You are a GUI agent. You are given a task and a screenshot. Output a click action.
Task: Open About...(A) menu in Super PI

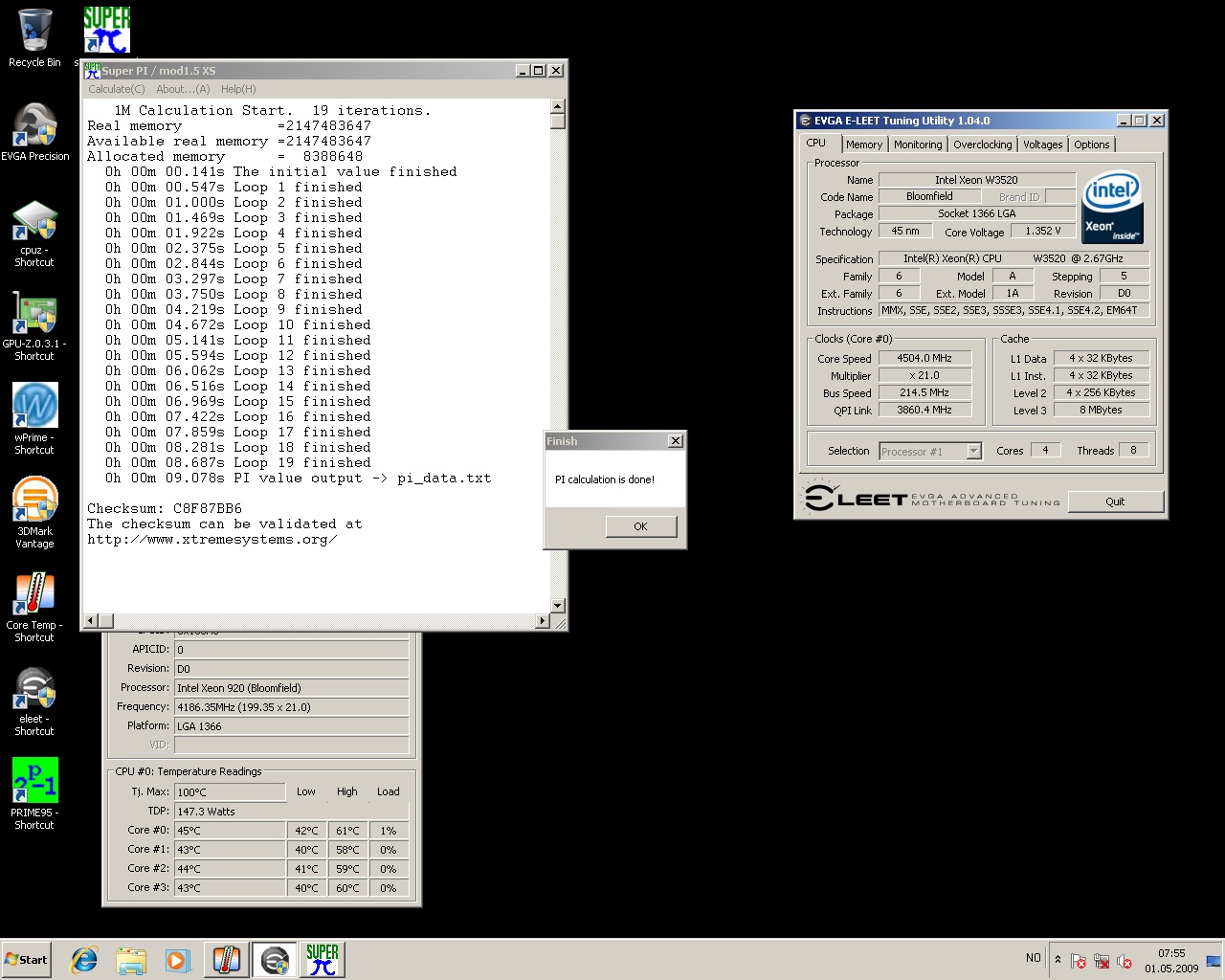(x=183, y=89)
